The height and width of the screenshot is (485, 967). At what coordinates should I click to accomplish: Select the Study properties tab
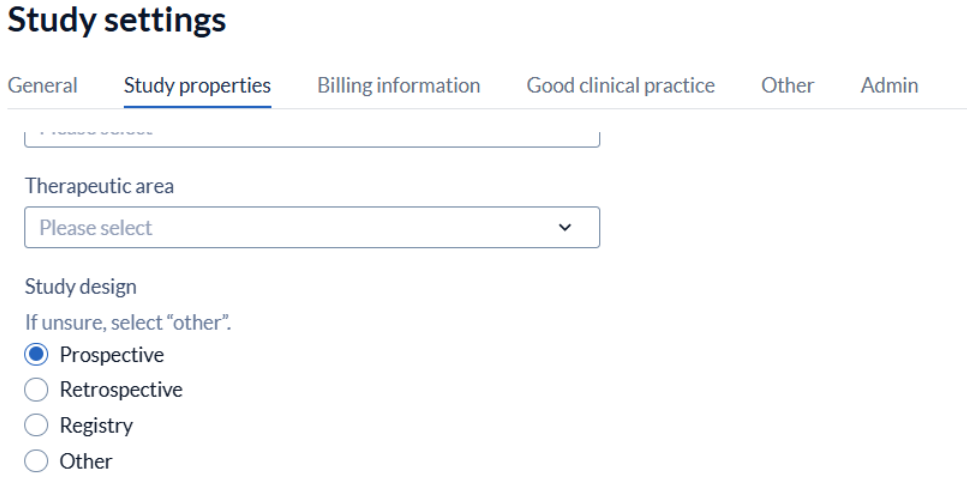click(197, 86)
